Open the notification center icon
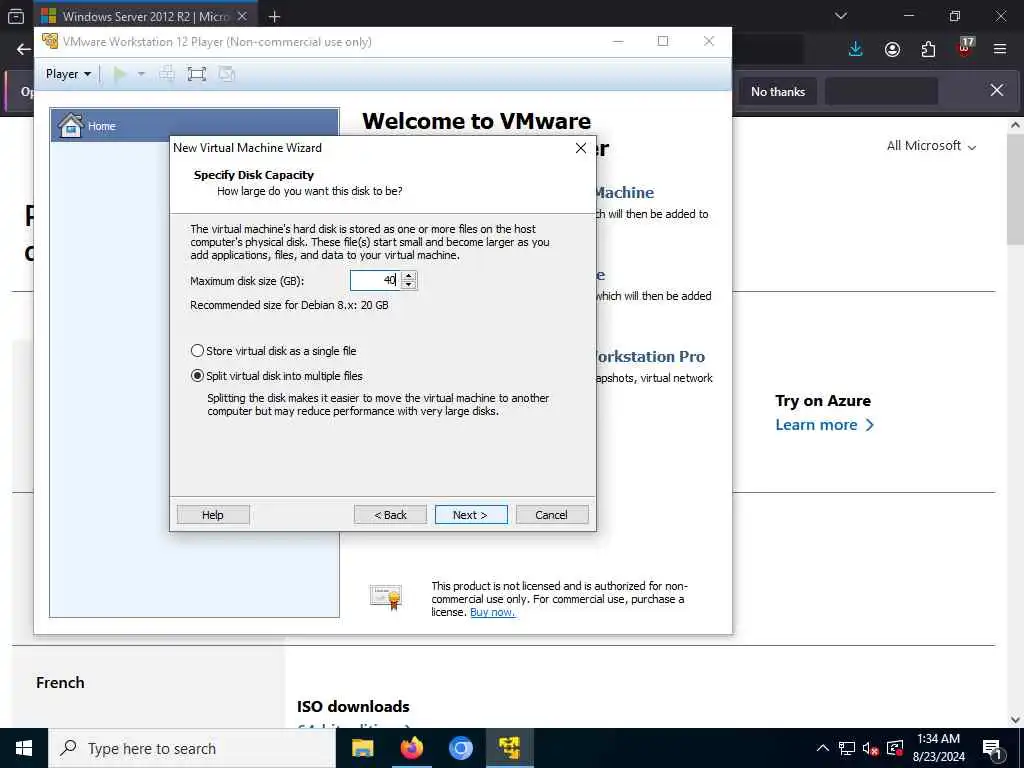1024x768 pixels. point(992,748)
